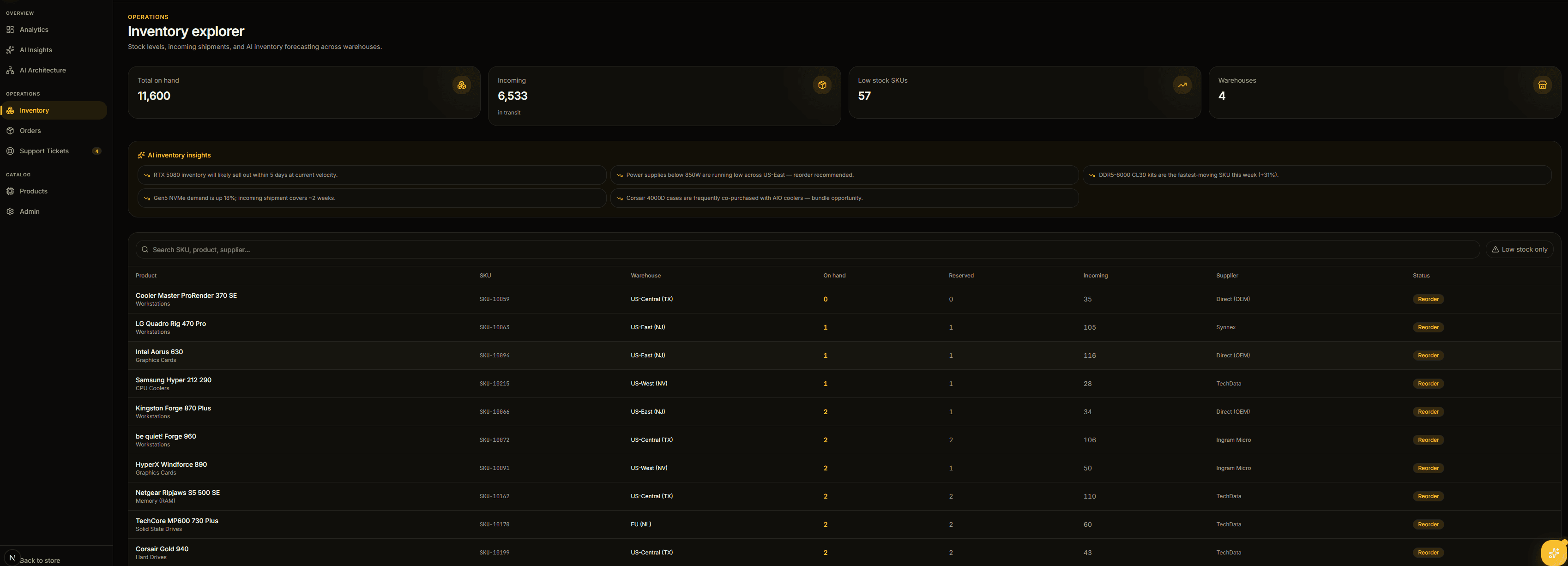Viewport: 1568px width, 566px height.
Task: Click the AI Architecture network icon
Action: 10,70
